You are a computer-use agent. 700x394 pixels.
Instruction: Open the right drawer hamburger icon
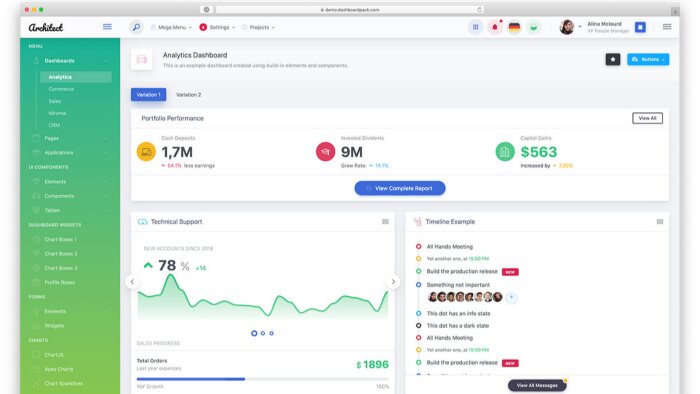[667, 27]
